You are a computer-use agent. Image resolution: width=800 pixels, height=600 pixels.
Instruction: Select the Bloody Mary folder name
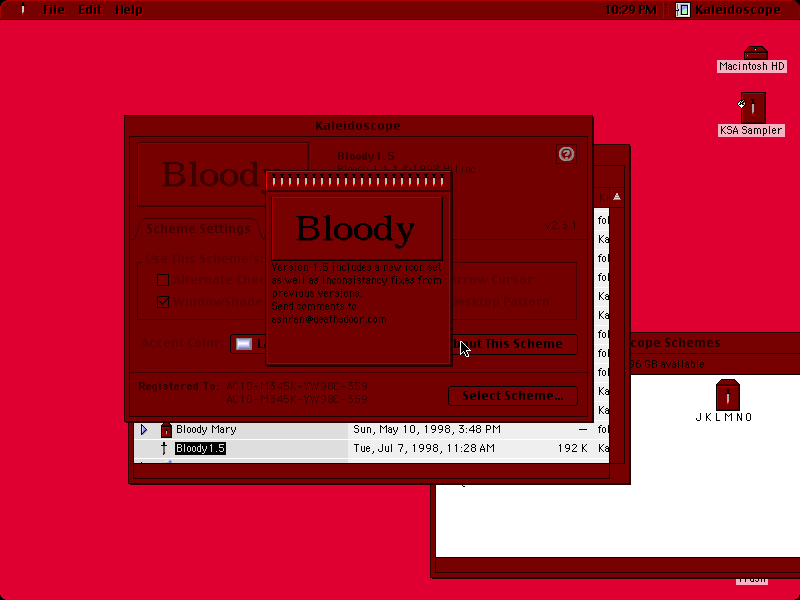[206, 430]
